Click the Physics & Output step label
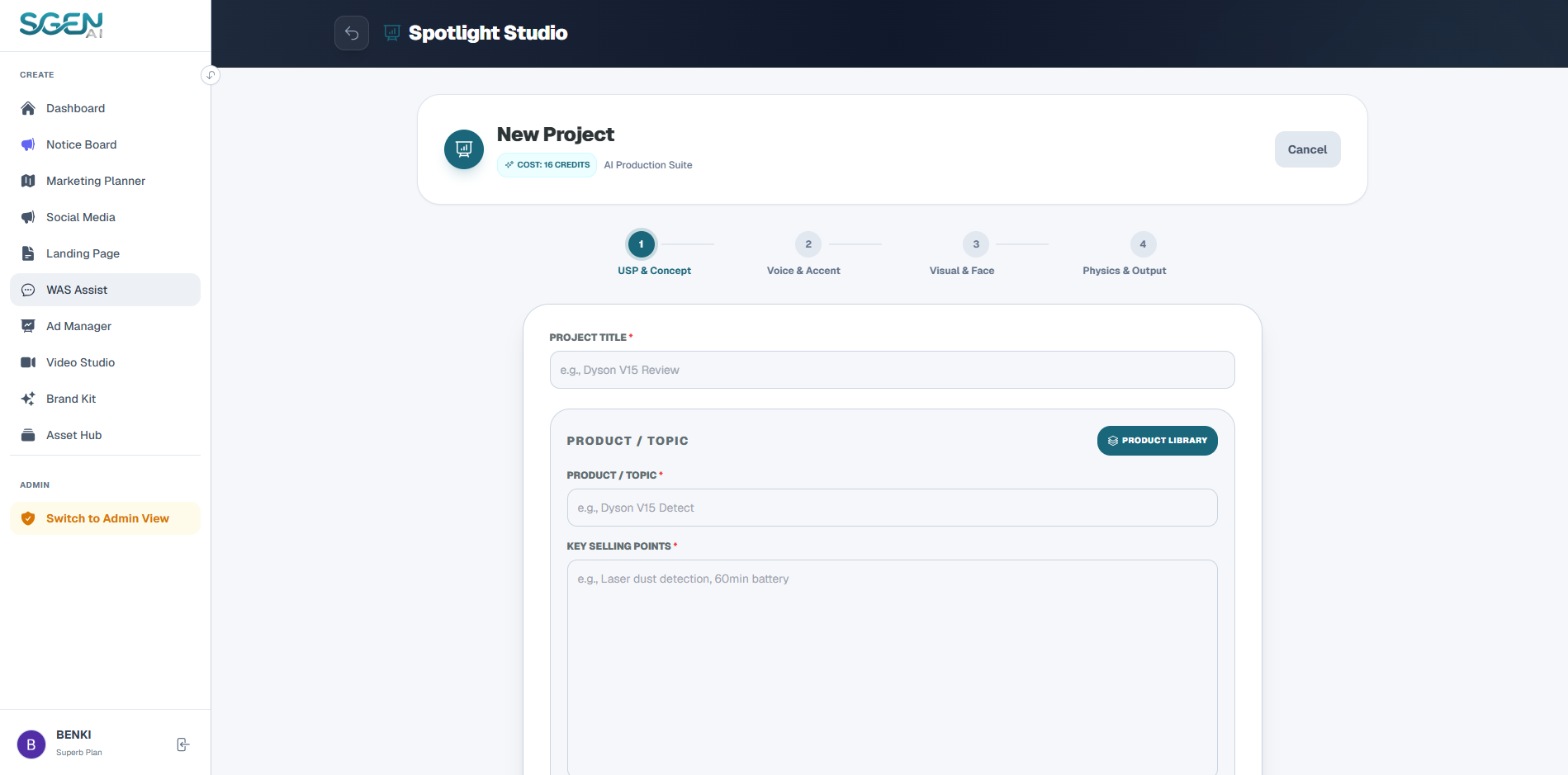The width and height of the screenshot is (1568, 775). 1125,271
